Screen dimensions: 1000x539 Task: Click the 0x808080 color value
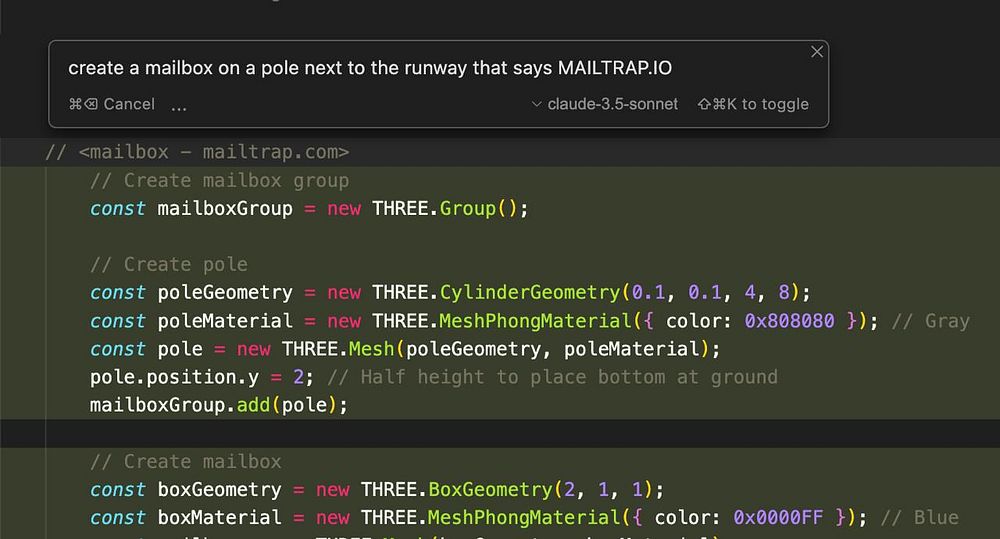(790, 320)
